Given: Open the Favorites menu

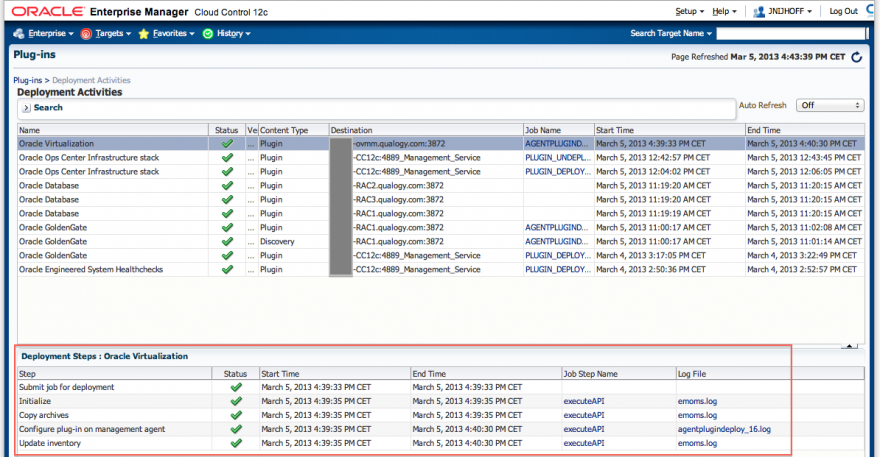Looking at the screenshot, I should (x=173, y=34).
